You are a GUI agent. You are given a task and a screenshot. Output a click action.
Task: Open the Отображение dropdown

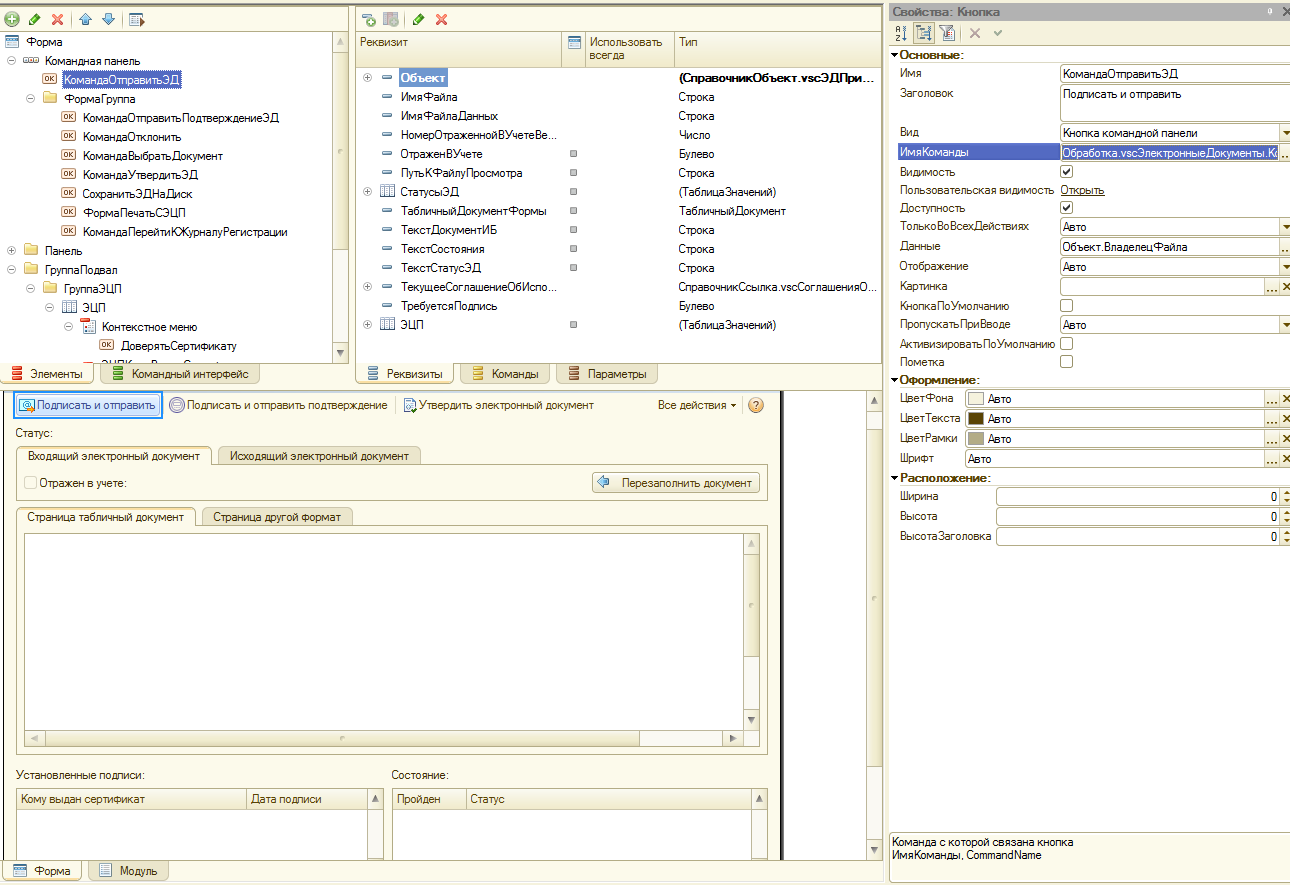(1284, 267)
